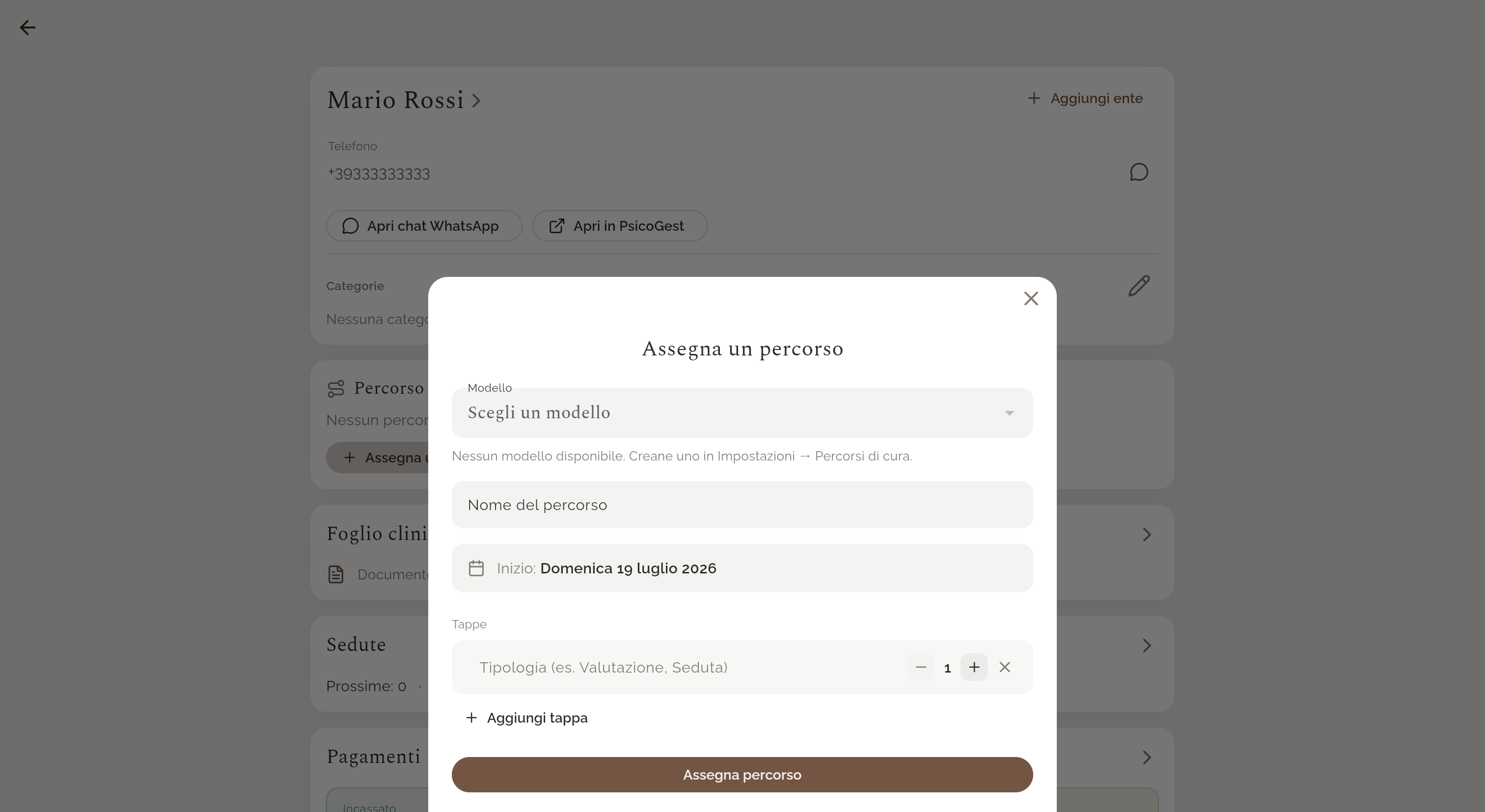
Task: Click Aggiungi tappa
Action: pos(526,718)
